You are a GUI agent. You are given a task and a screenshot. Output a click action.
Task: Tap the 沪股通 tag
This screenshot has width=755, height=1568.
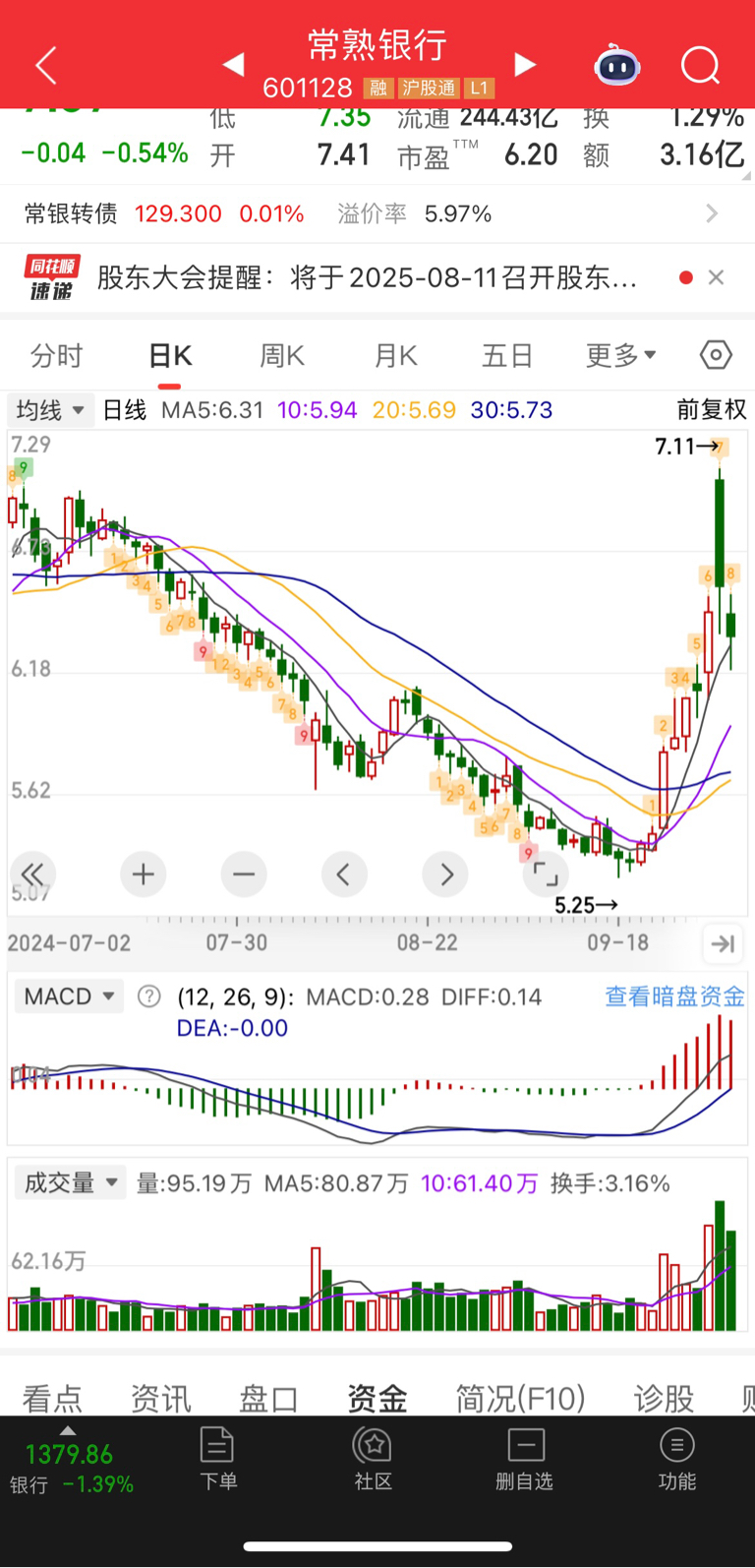pos(428,89)
